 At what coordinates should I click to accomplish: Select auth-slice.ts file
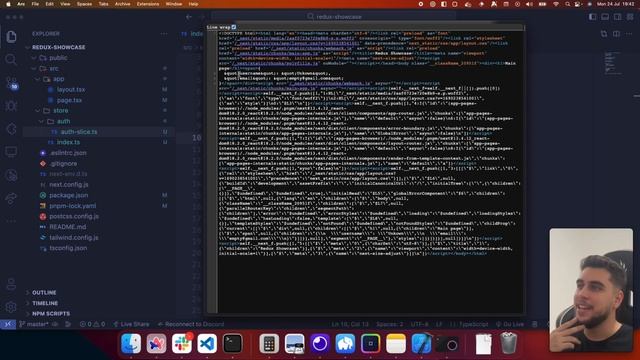[x=79, y=132]
